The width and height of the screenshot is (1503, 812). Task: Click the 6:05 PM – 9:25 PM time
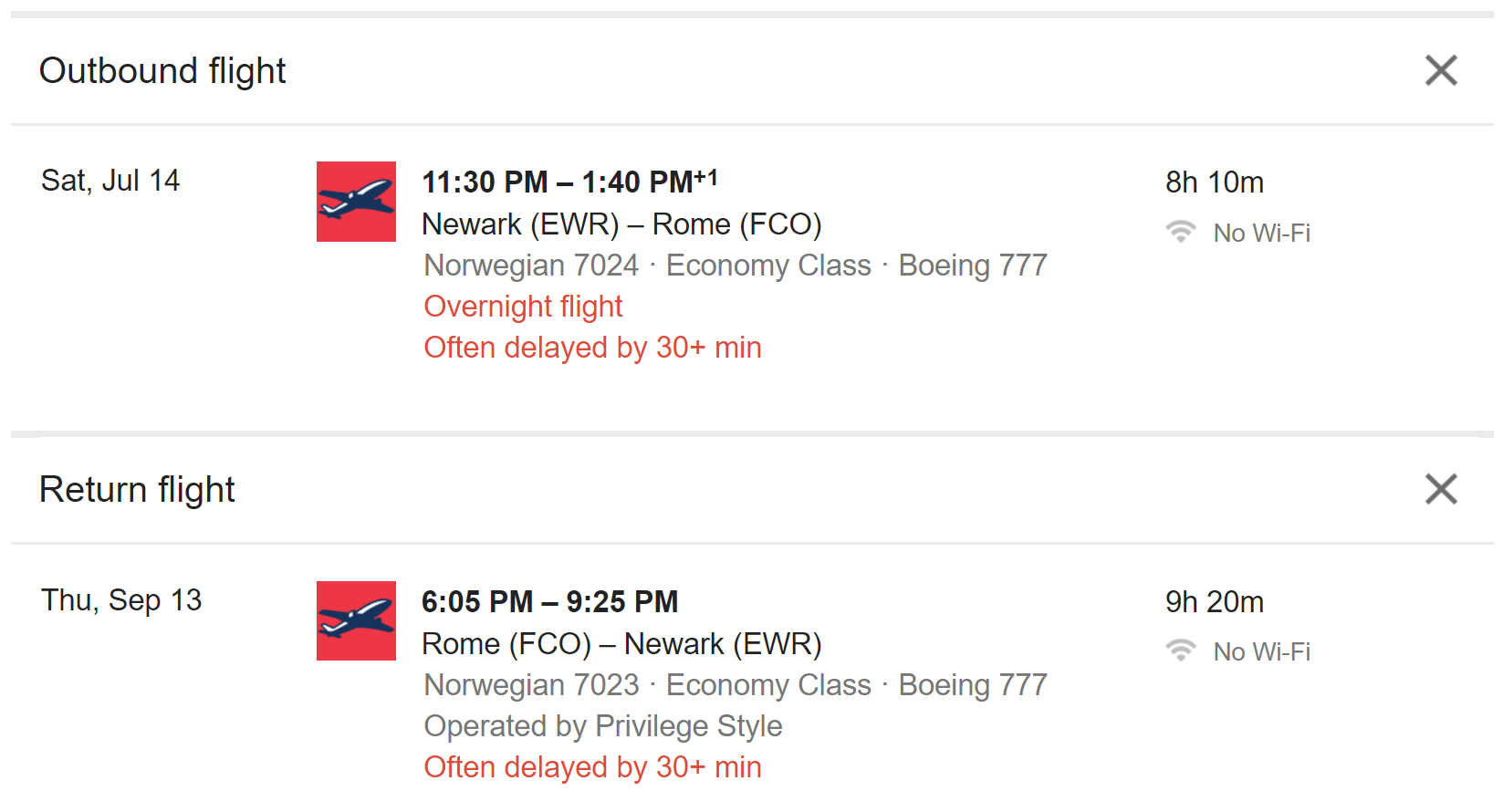click(x=549, y=602)
